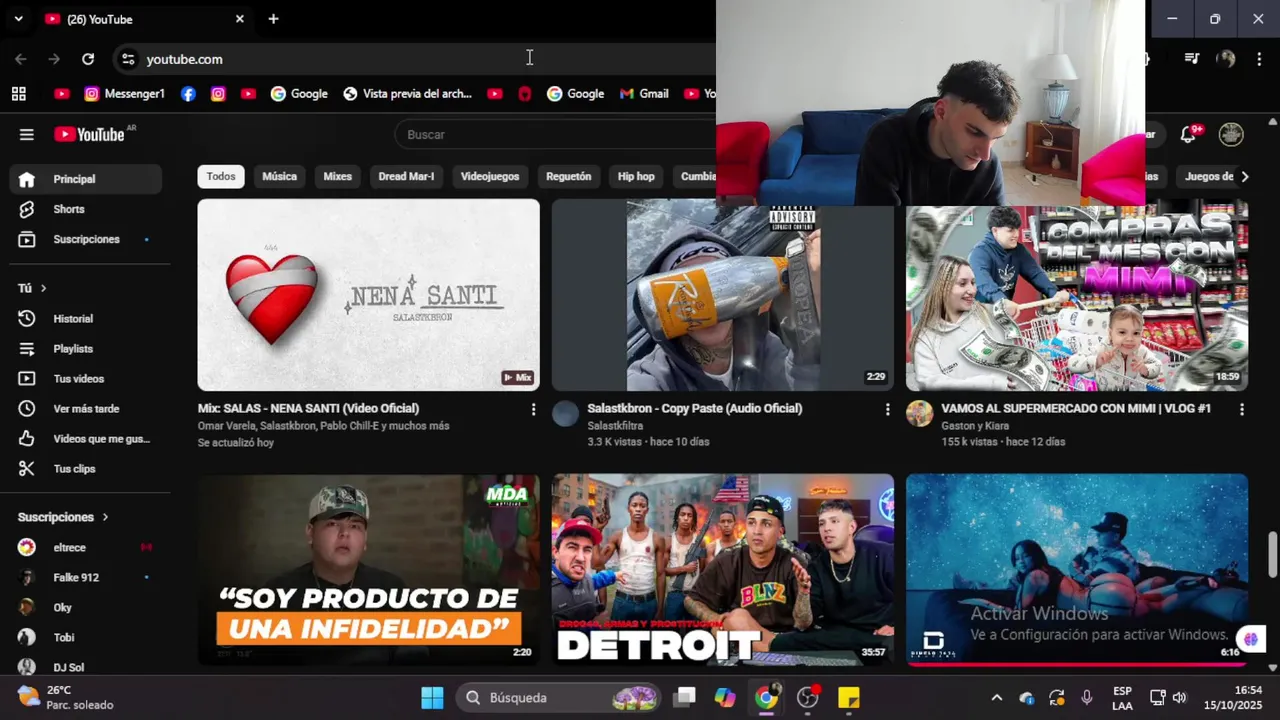This screenshot has width=1280, height=720.
Task: Play the DETROIT video thumbnail
Action: tap(722, 570)
